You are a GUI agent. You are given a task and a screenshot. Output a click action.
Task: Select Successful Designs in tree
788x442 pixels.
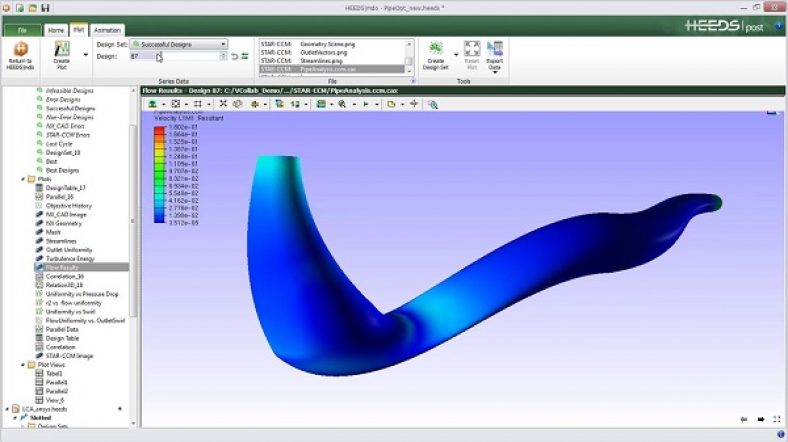coord(70,108)
